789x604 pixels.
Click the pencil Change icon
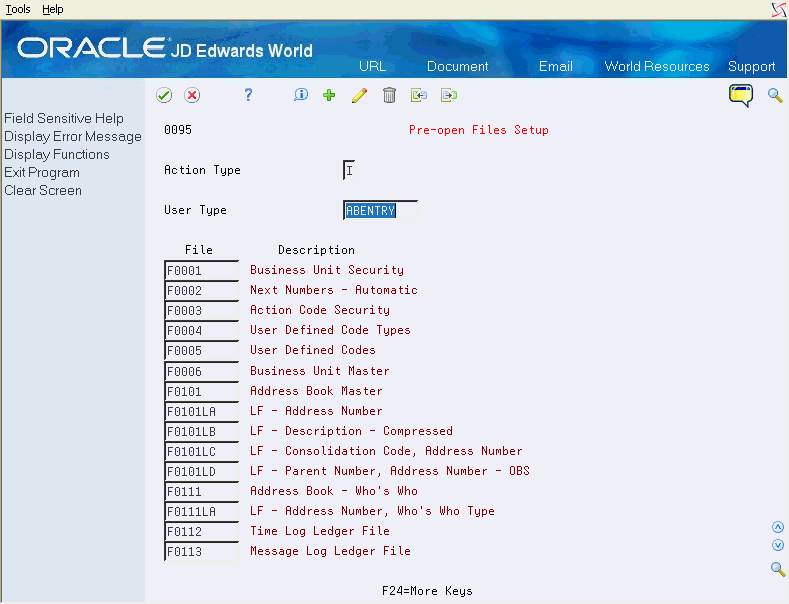click(359, 95)
